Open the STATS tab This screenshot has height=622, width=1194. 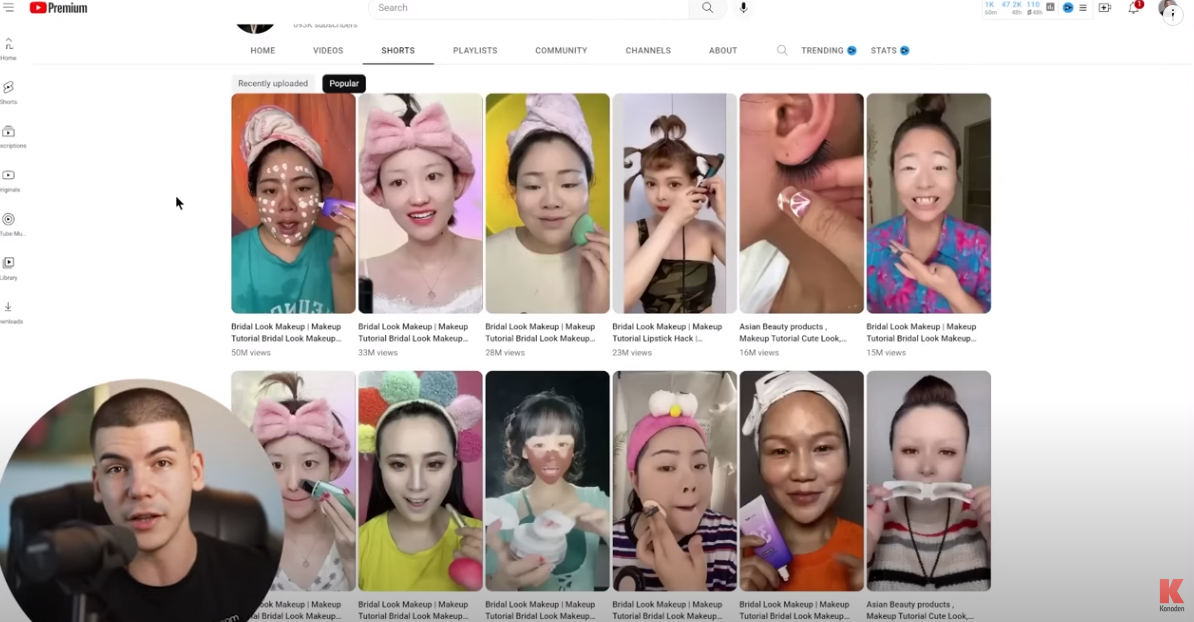tap(883, 50)
